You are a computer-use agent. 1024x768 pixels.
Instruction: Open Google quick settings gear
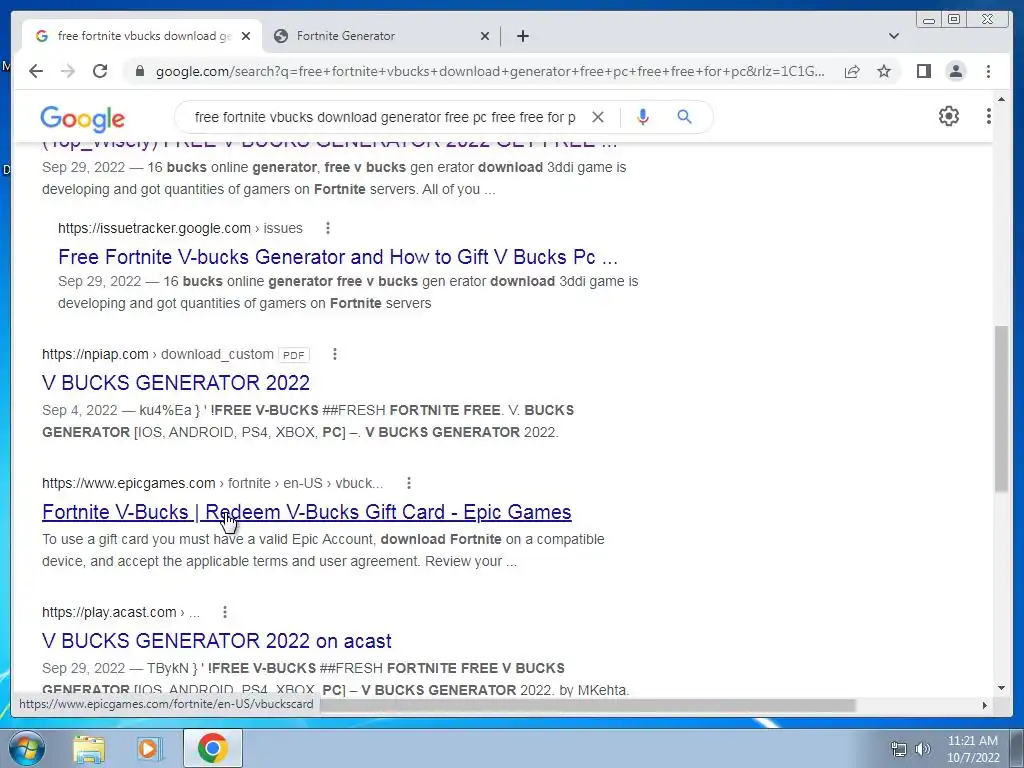948,116
